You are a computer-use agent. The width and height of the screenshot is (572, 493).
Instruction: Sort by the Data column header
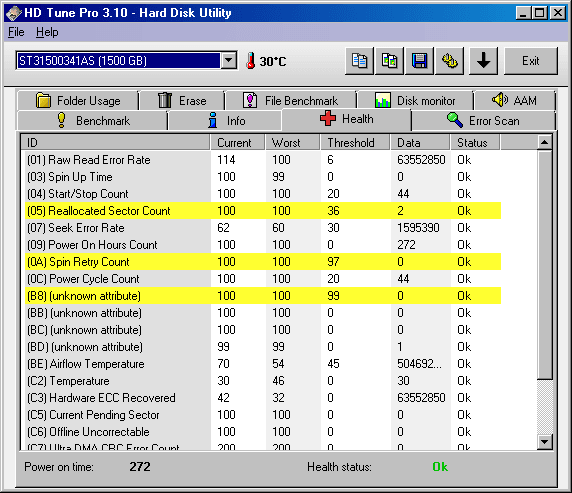420,143
